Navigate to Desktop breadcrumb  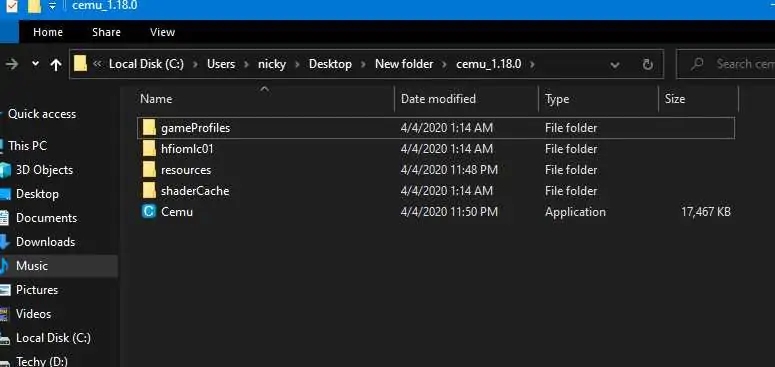[x=330, y=64]
